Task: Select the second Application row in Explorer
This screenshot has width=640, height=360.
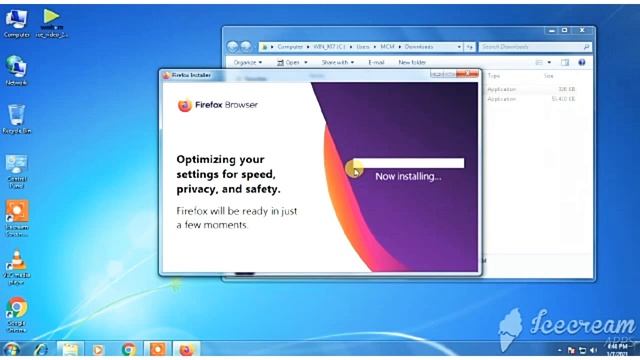Action: (x=531, y=99)
